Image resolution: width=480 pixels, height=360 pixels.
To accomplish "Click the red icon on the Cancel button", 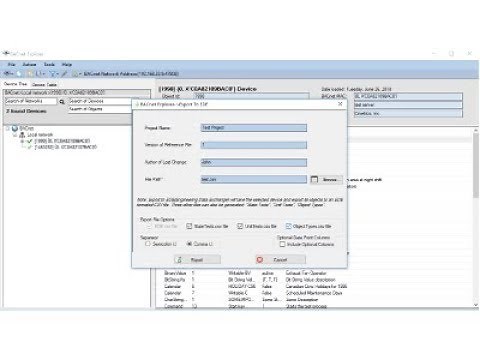I will point(260,260).
